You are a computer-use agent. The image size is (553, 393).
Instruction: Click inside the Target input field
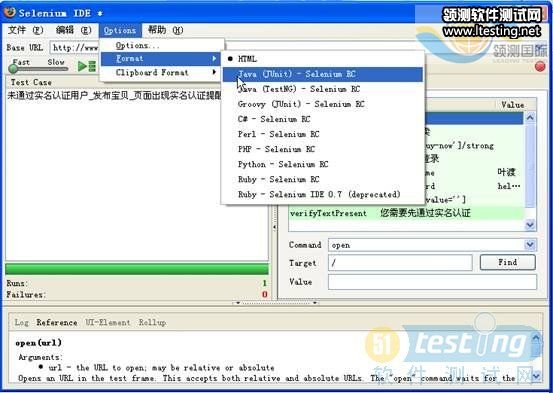[400, 263]
